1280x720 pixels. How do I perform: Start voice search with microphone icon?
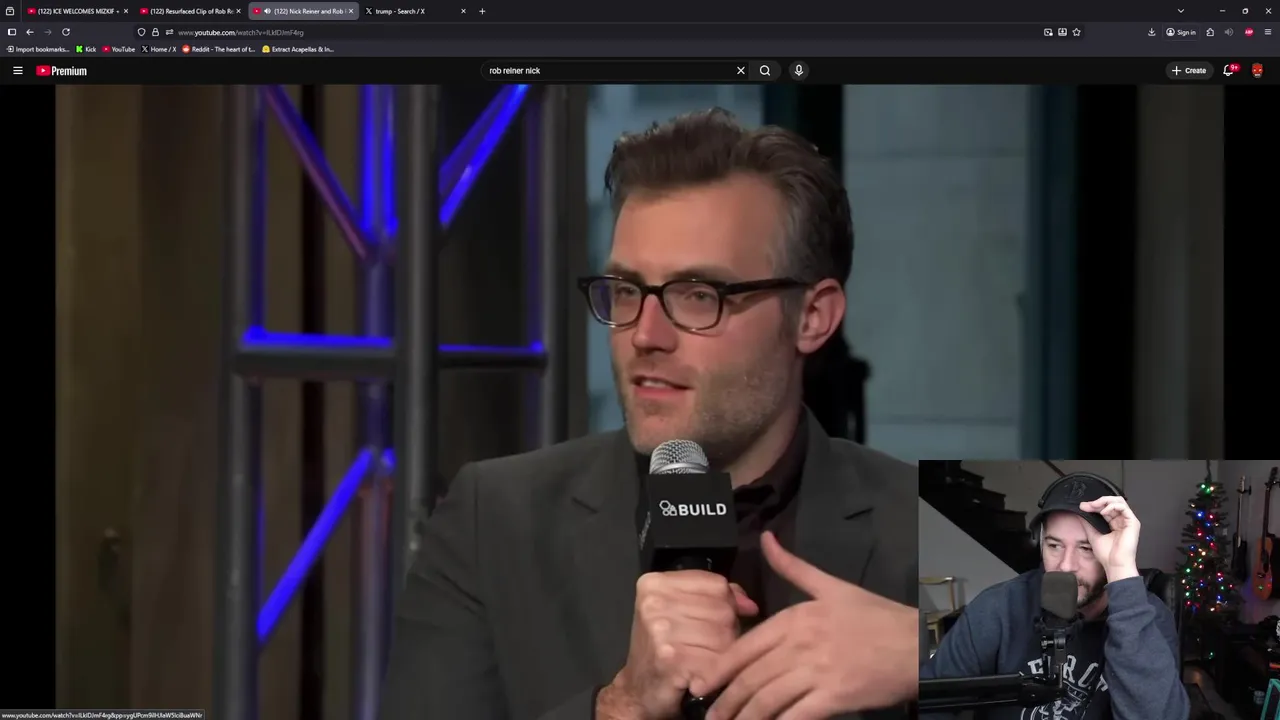798,71
